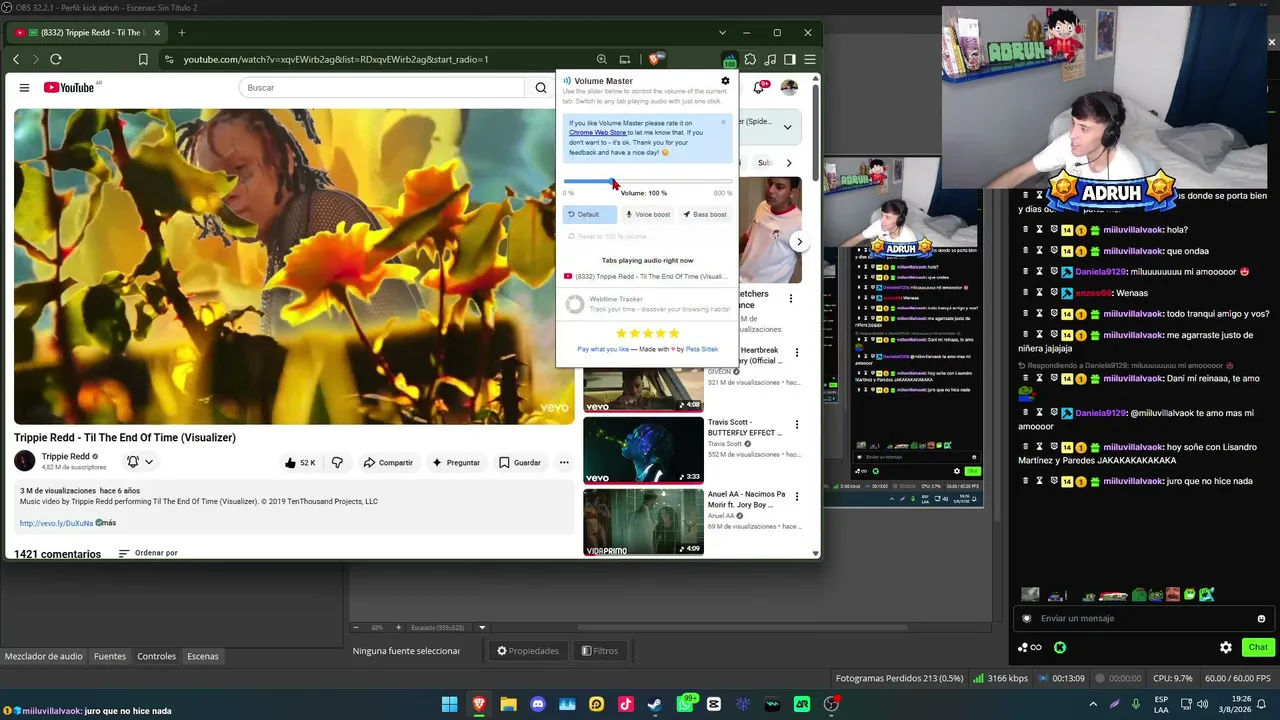Show next filter chips with the arrow

click(789, 163)
